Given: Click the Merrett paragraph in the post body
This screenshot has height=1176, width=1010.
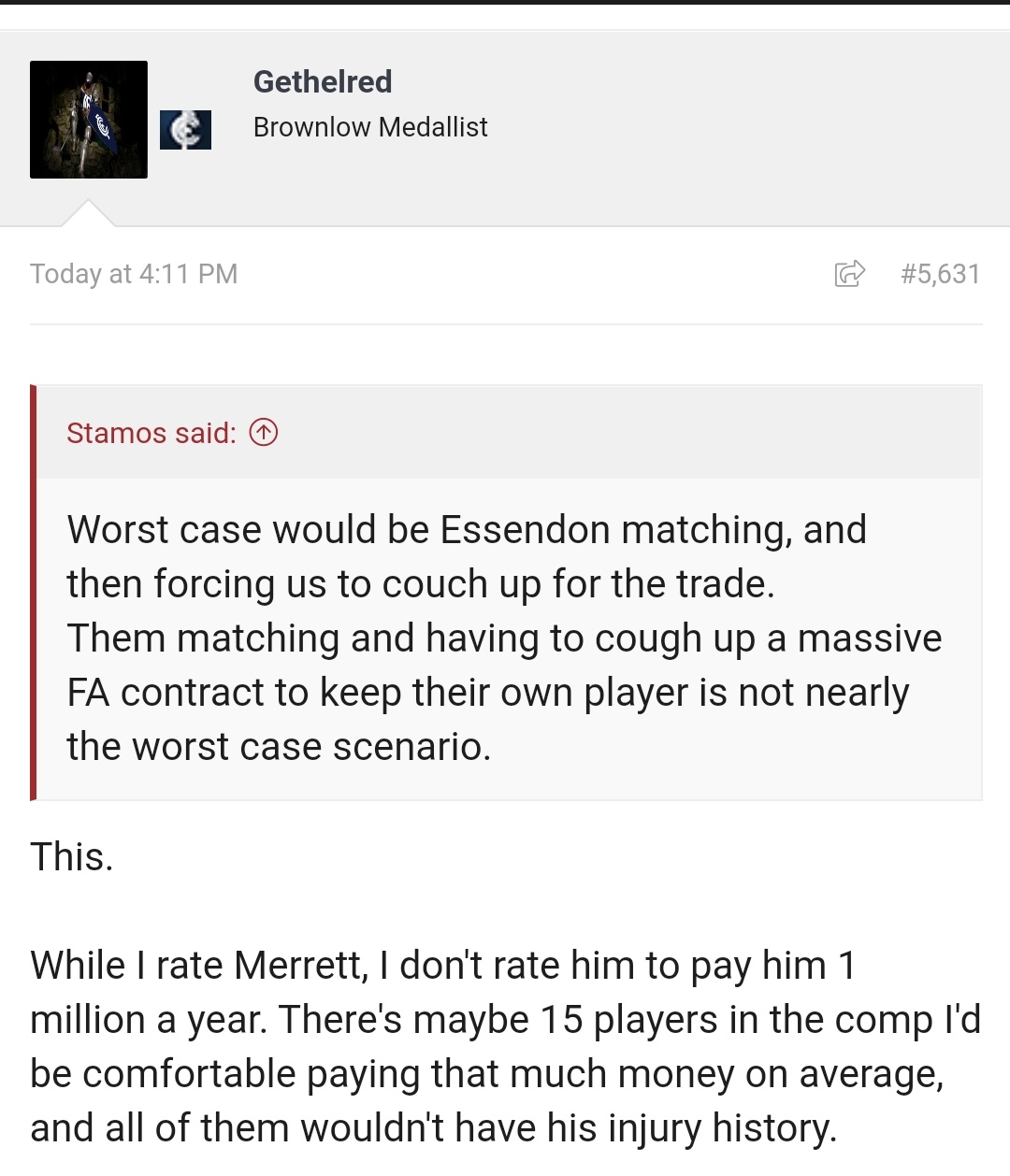Looking at the screenshot, I should coord(505,1047).
